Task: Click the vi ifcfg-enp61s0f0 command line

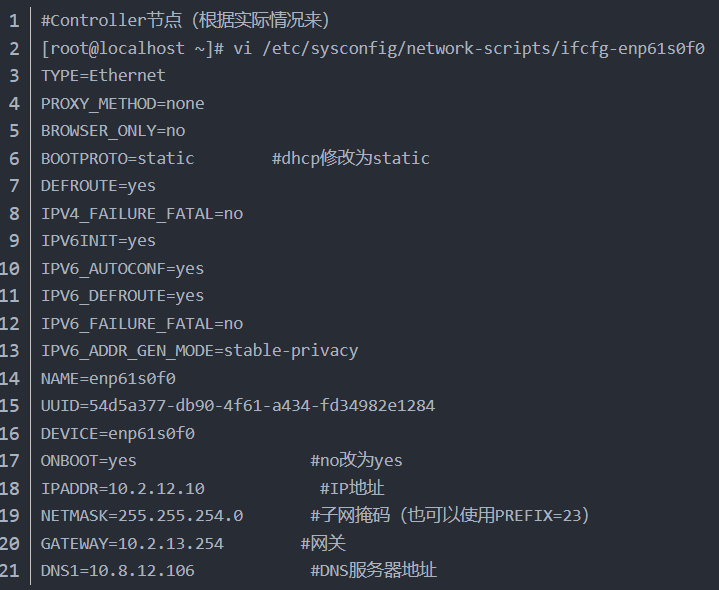Action: [372, 48]
